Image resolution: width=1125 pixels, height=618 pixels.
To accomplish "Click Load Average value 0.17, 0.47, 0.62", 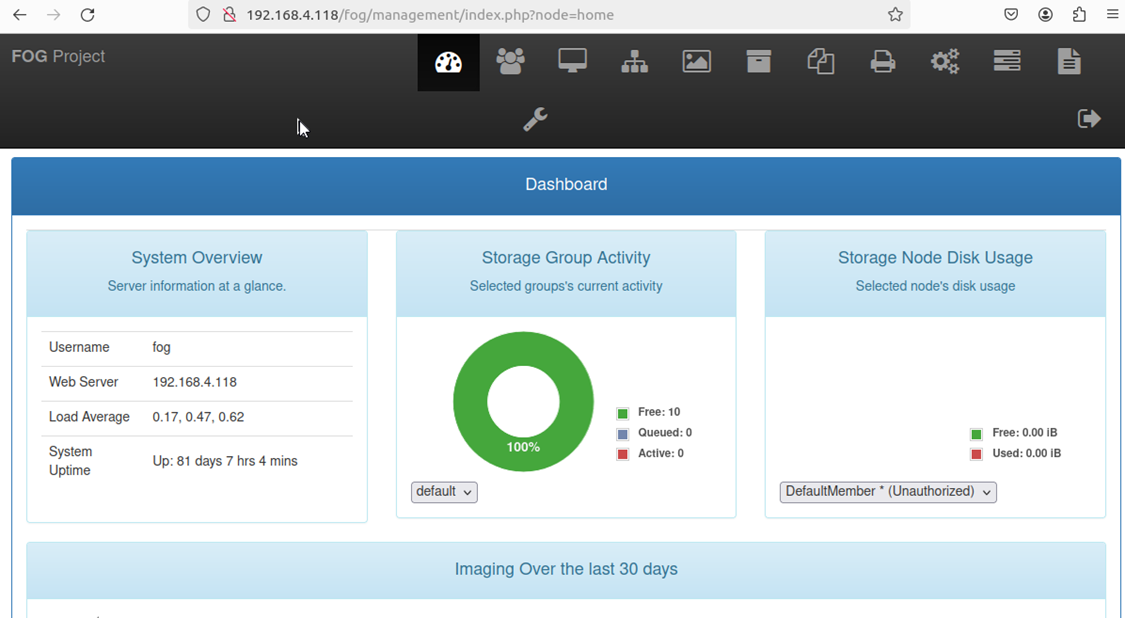I will click(x=198, y=417).
